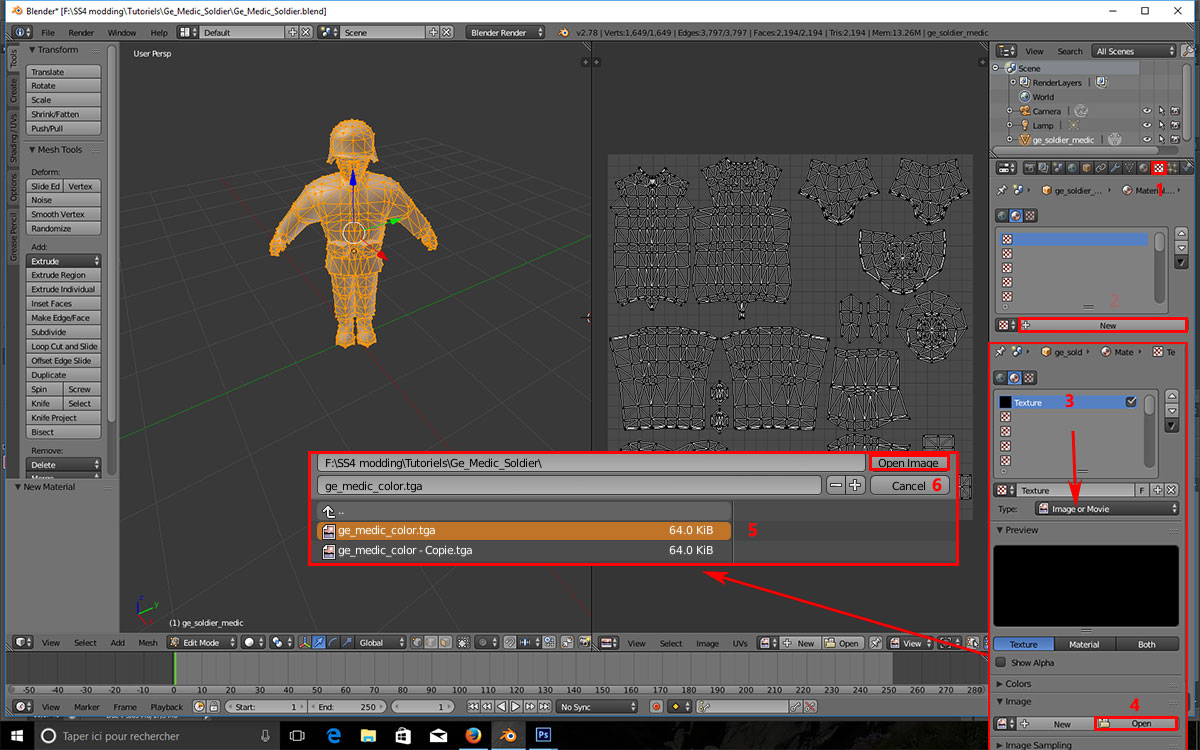Click the Open Image button
Image resolution: width=1200 pixels, height=750 pixels.
(908, 463)
